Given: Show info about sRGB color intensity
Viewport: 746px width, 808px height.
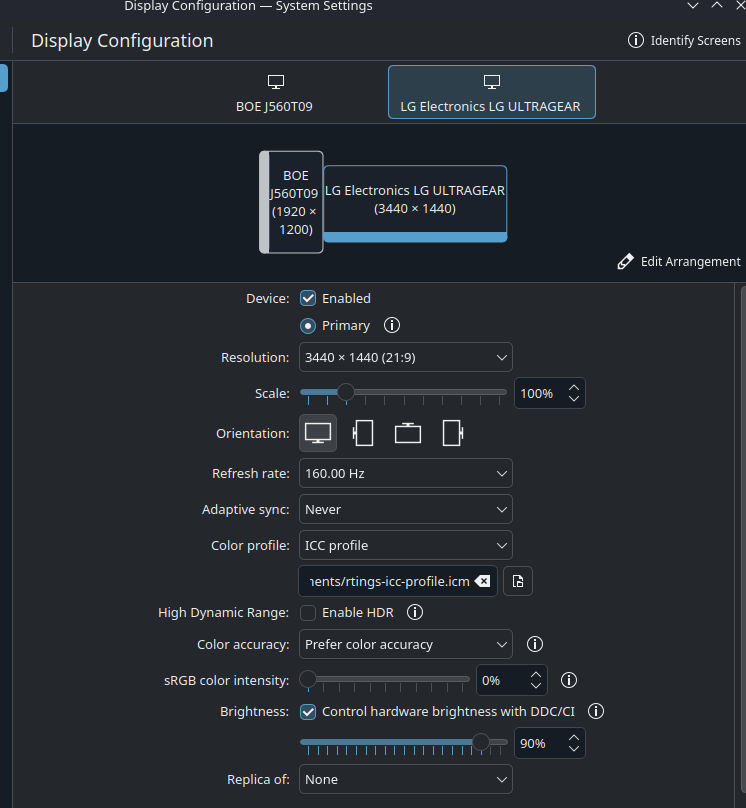Looking at the screenshot, I should (x=569, y=680).
